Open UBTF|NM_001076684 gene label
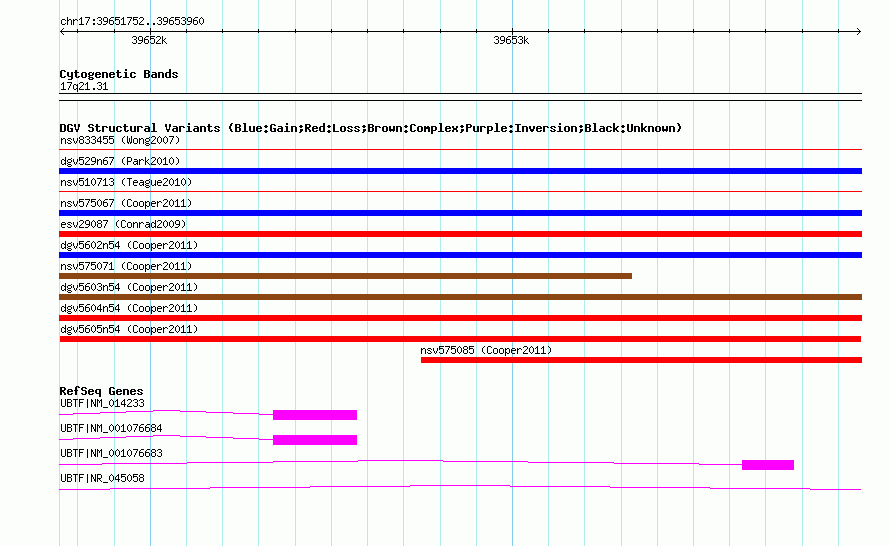Viewport: 890px width, 546px height. click(111, 429)
